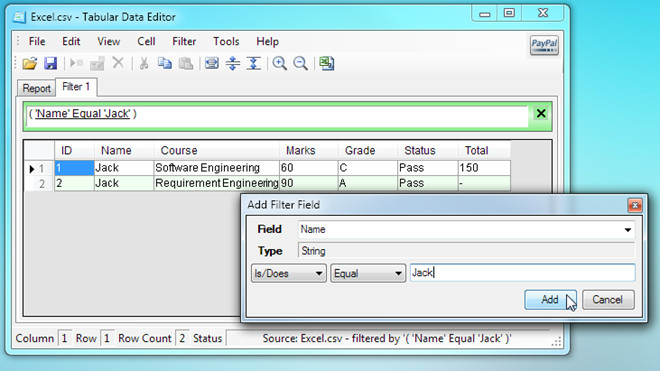
Task: Open the Equal comparison dropdown
Action: click(368, 273)
